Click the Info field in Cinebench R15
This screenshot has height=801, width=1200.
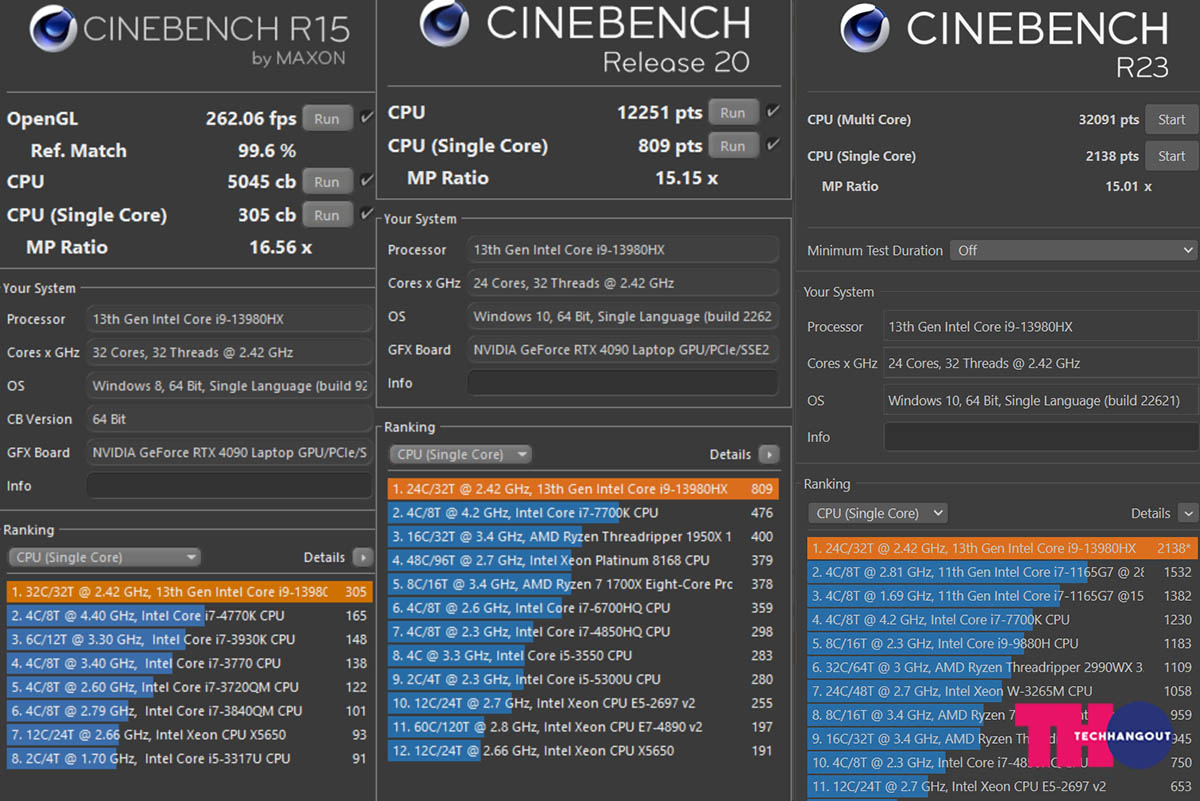tap(229, 486)
